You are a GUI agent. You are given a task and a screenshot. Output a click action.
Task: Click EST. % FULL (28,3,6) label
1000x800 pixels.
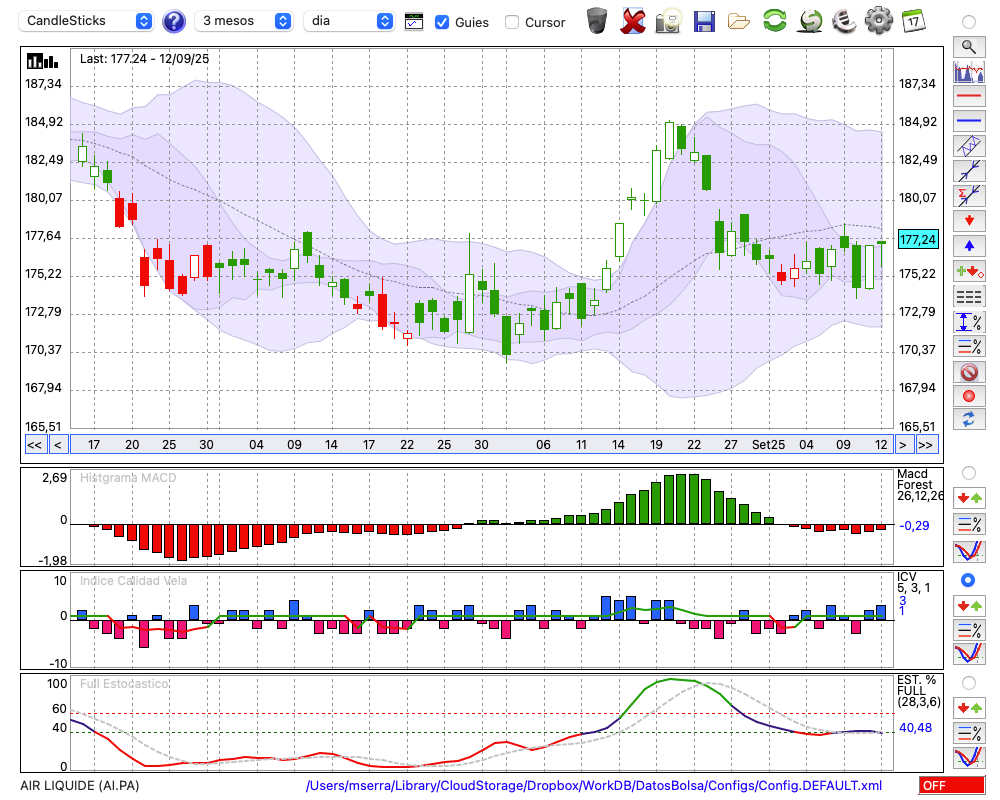[x=918, y=691]
